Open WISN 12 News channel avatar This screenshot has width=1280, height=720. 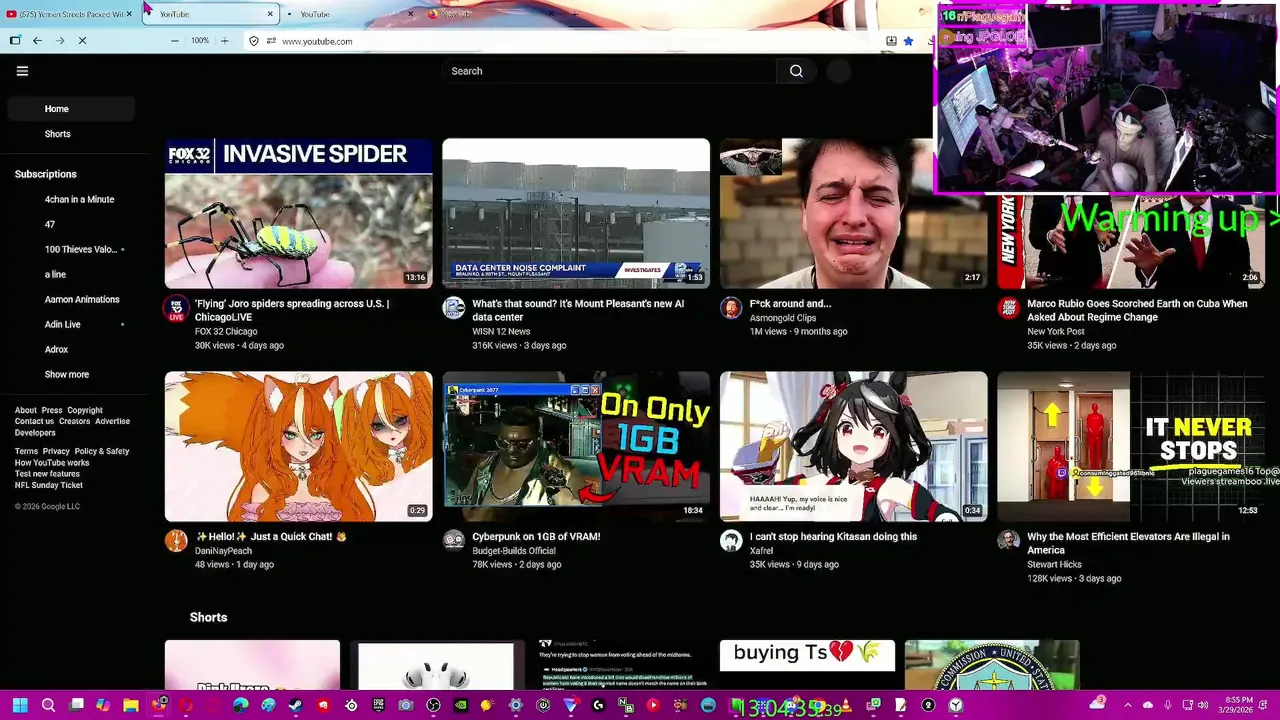(454, 308)
